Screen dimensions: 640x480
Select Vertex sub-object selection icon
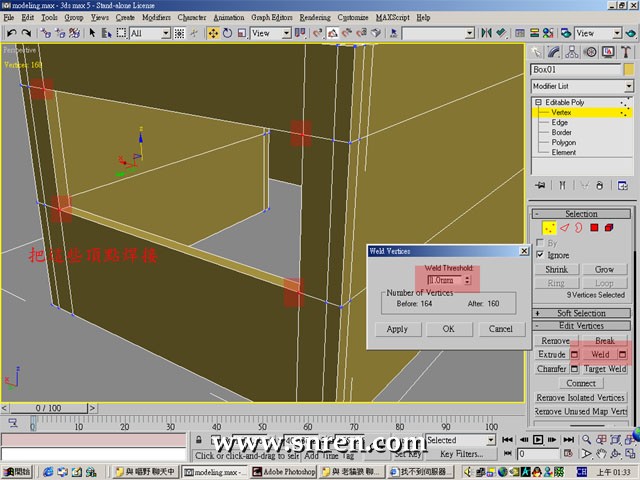(x=549, y=228)
